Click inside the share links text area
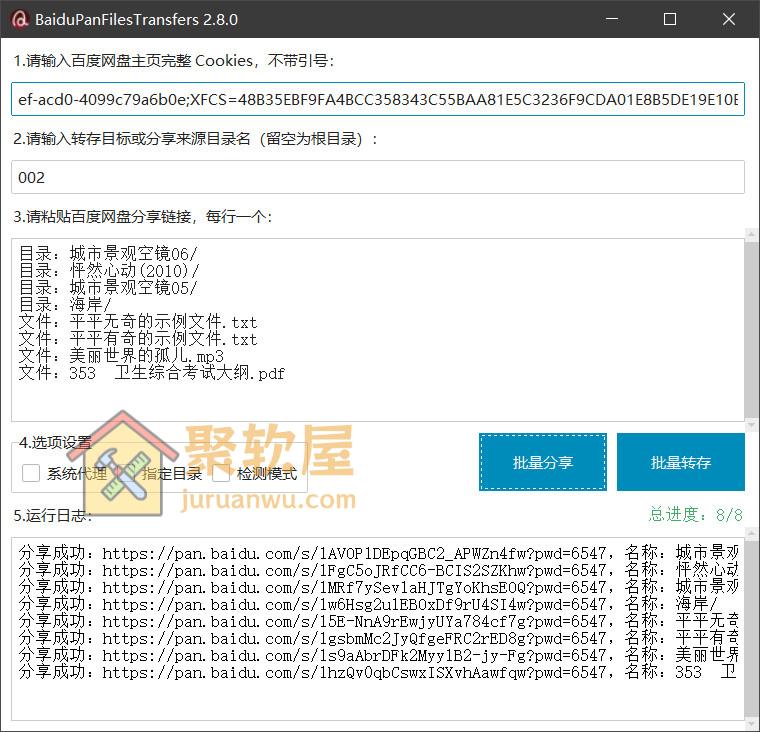The height and width of the screenshot is (732, 760). click(x=378, y=330)
